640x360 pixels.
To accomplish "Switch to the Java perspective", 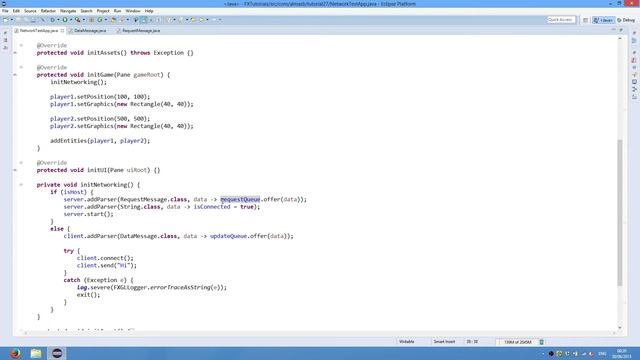I will pos(603,20).
